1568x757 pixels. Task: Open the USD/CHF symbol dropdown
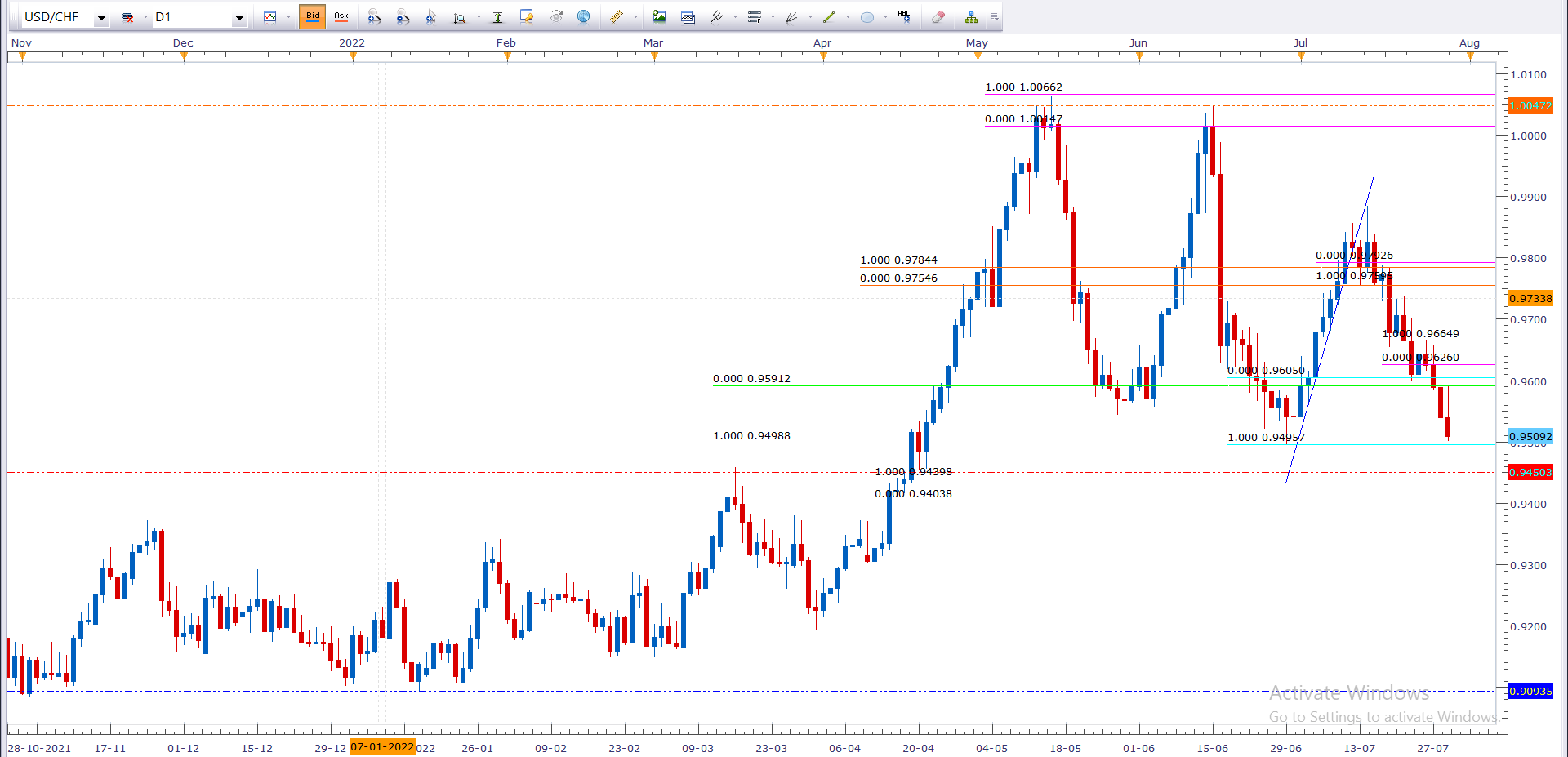click(101, 17)
